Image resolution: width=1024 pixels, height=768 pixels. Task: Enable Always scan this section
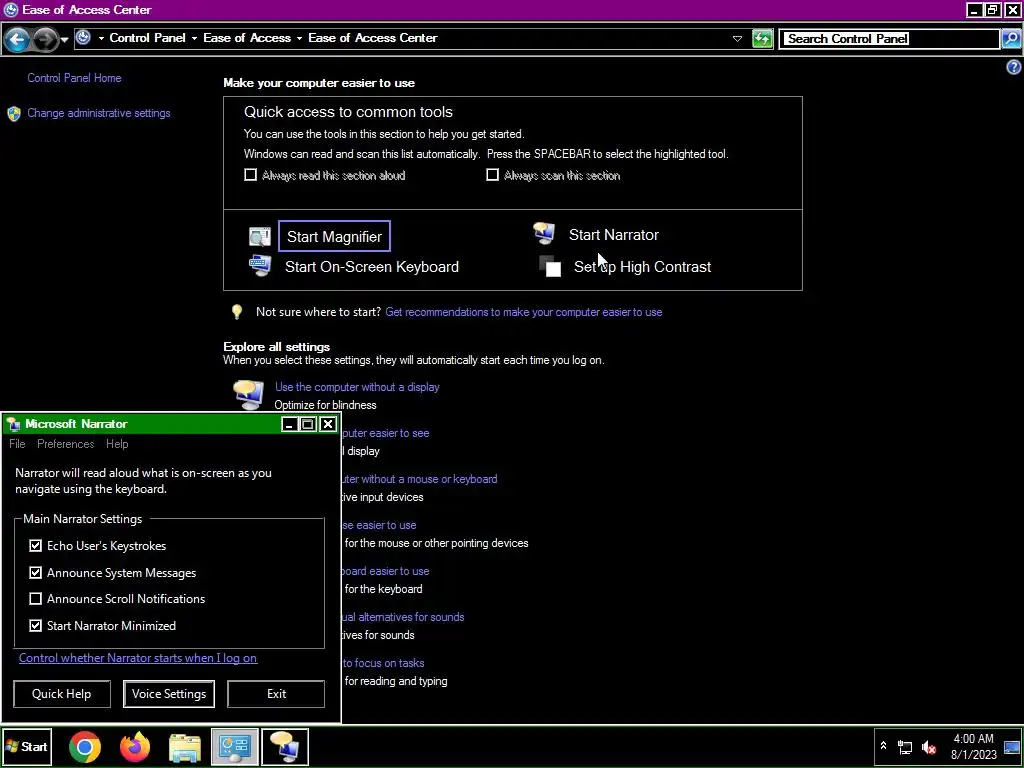492,175
